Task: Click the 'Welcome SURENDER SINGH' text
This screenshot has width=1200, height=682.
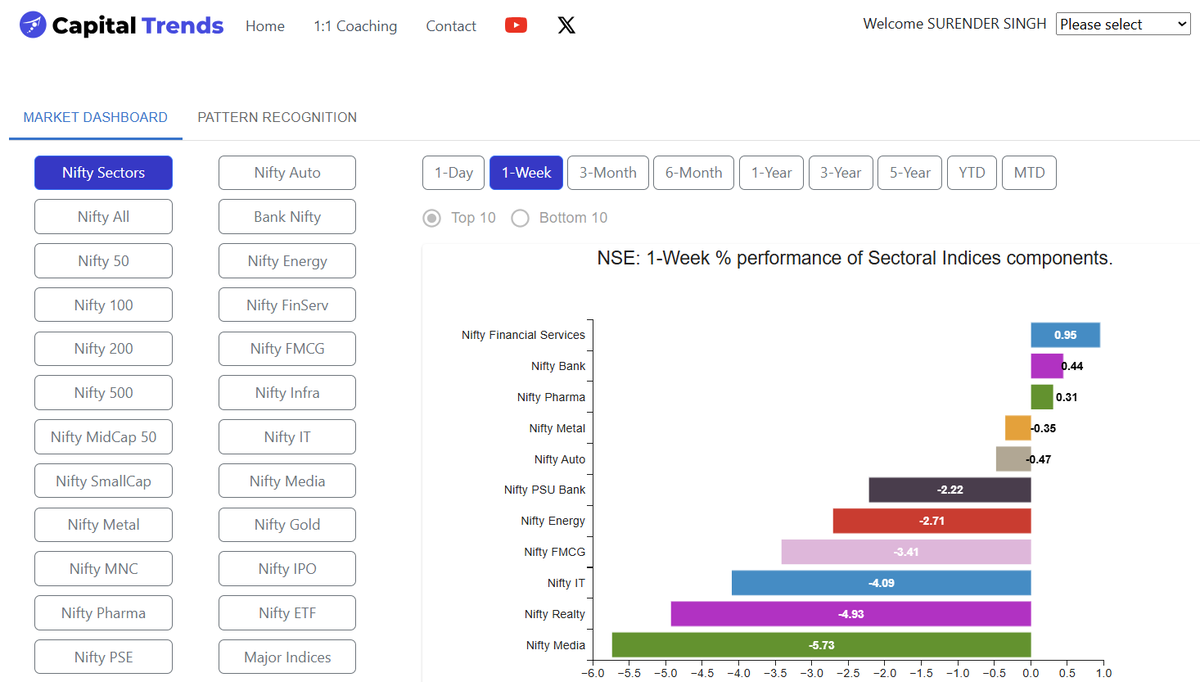Action: click(955, 24)
